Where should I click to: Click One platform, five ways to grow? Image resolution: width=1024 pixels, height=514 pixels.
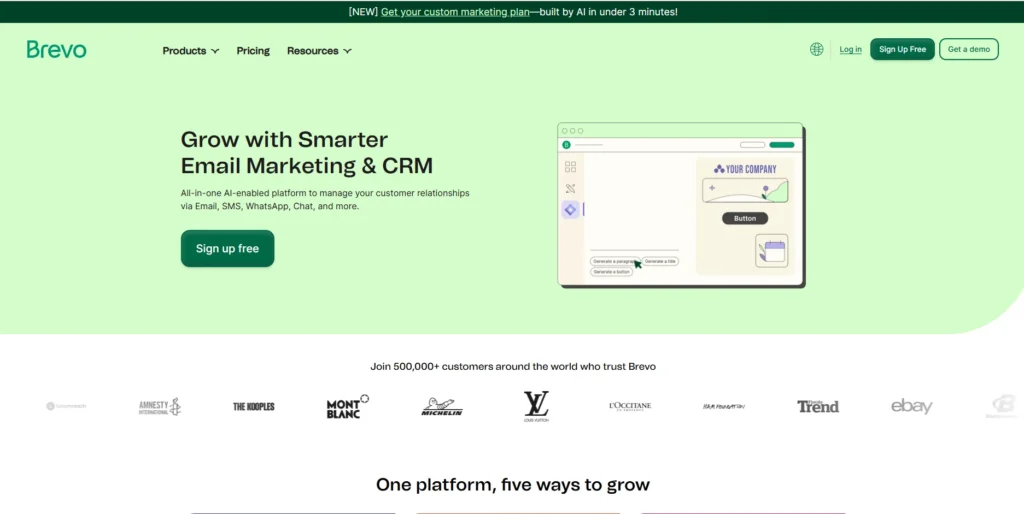(x=513, y=485)
